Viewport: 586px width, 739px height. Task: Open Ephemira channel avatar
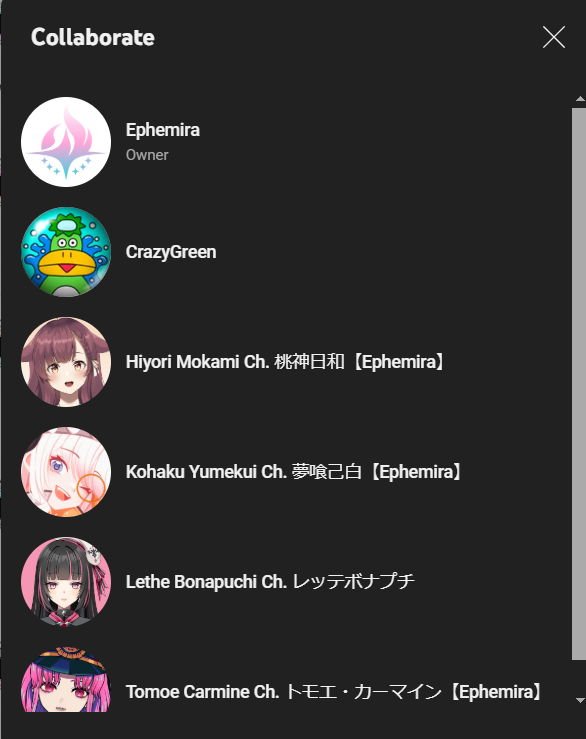66,142
